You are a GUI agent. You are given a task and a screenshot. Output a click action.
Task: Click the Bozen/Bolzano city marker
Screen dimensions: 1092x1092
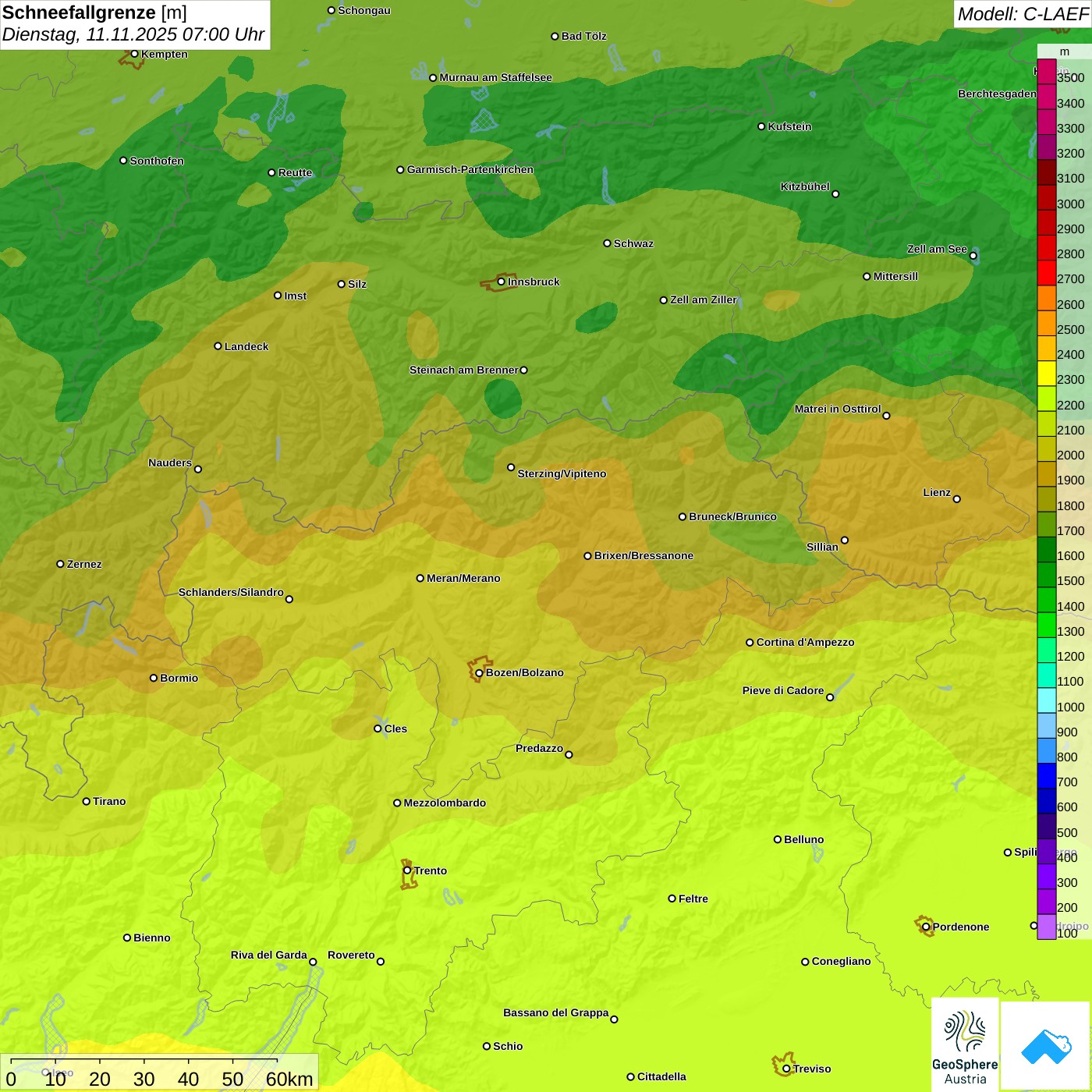(480, 672)
